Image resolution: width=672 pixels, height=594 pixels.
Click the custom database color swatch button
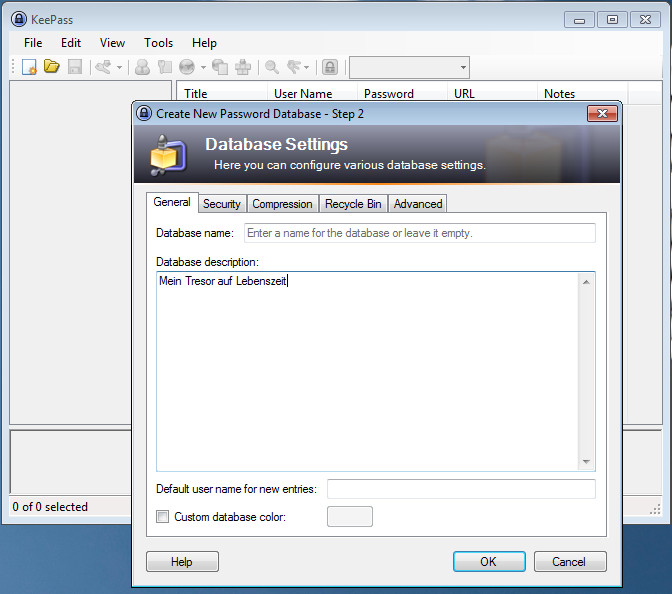pyautogui.click(x=350, y=516)
